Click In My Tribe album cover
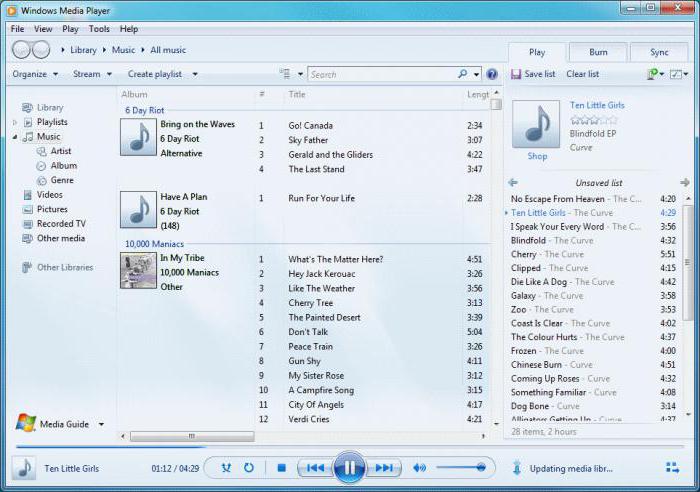This screenshot has width=700, height=492. point(138,271)
